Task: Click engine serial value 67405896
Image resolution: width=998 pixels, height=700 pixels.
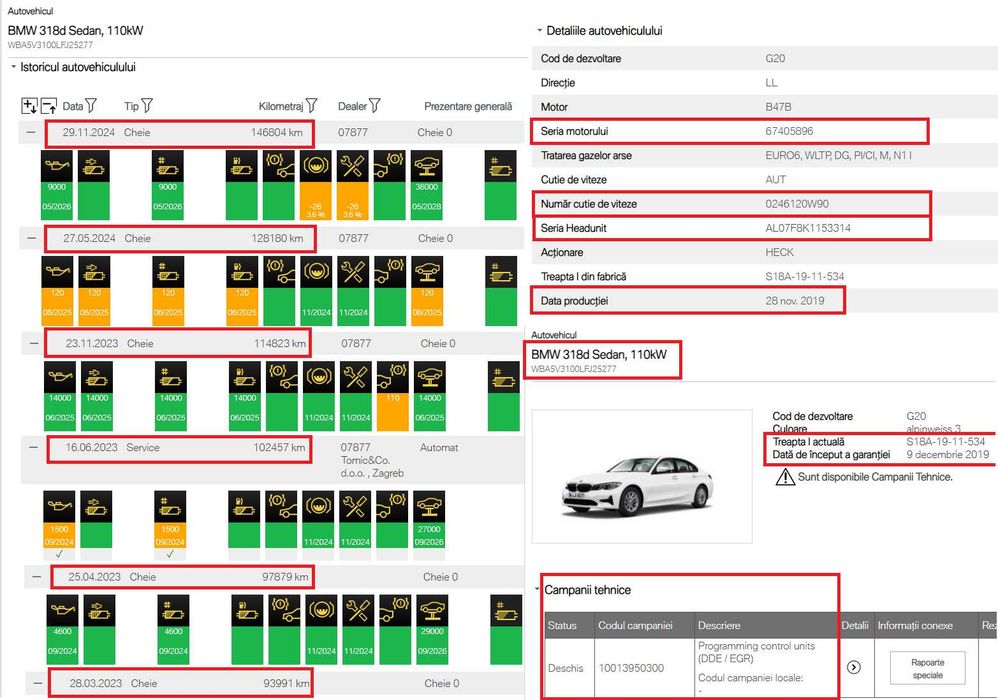Action: point(789,131)
